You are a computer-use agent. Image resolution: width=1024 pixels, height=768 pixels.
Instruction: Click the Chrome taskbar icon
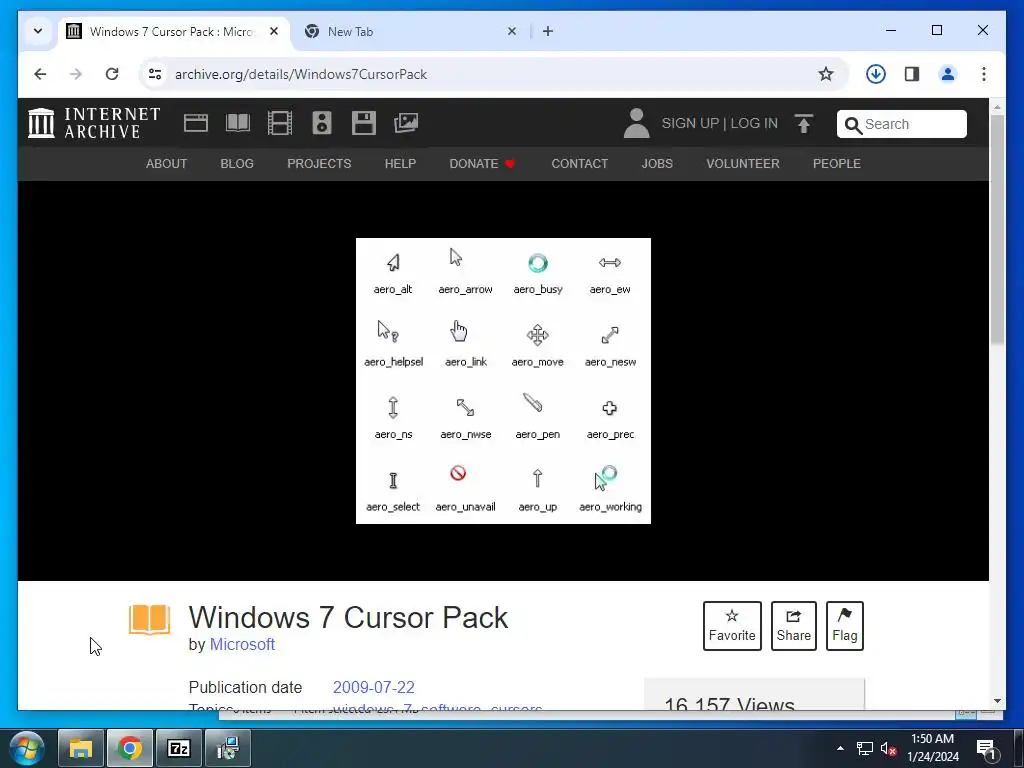pos(130,748)
